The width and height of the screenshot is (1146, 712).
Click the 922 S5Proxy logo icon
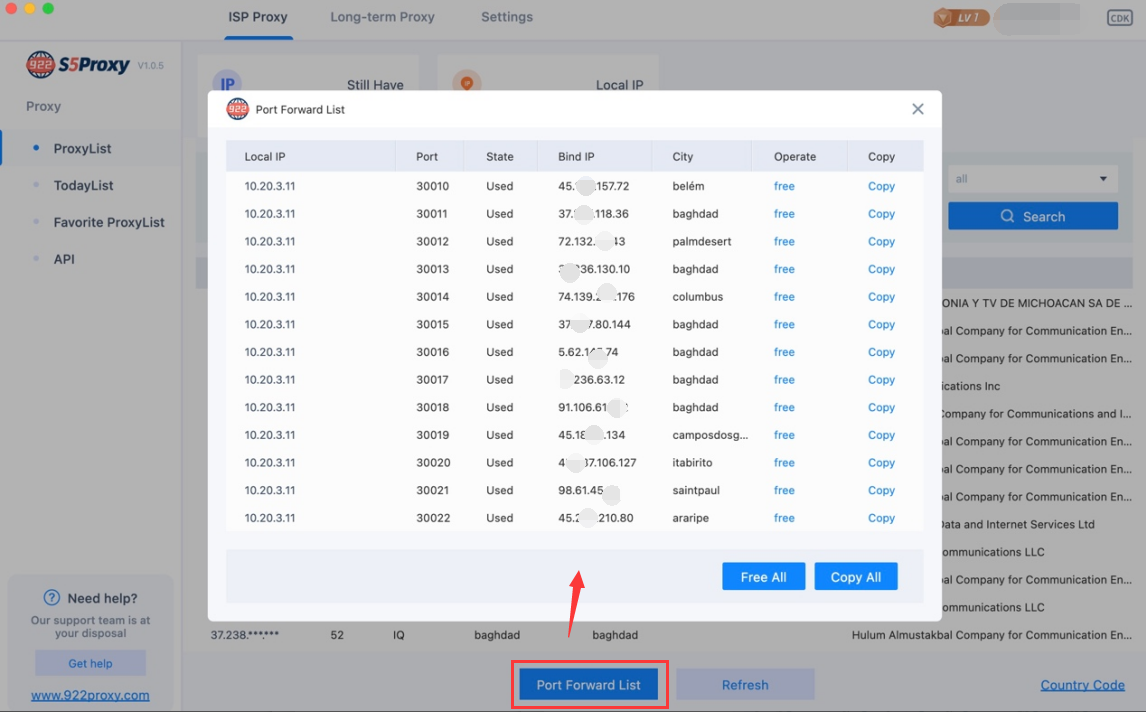click(x=40, y=64)
